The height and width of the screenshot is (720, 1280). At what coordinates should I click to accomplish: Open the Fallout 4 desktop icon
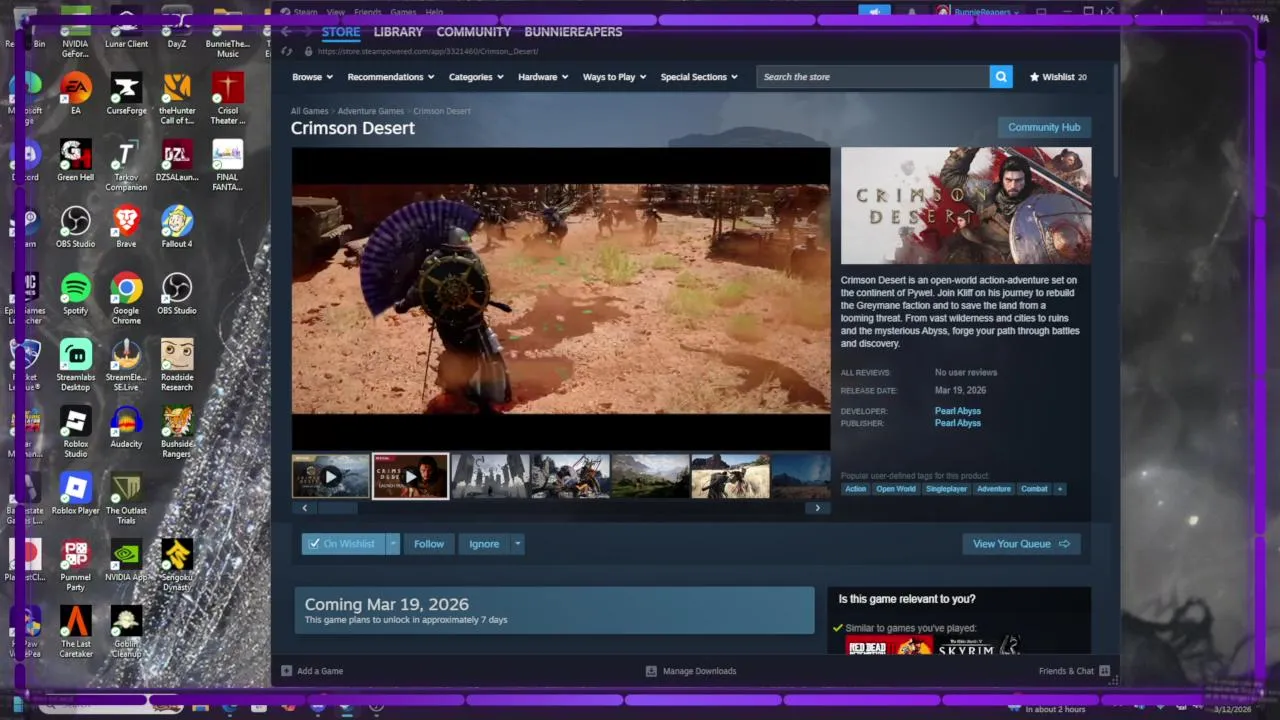coord(177,227)
